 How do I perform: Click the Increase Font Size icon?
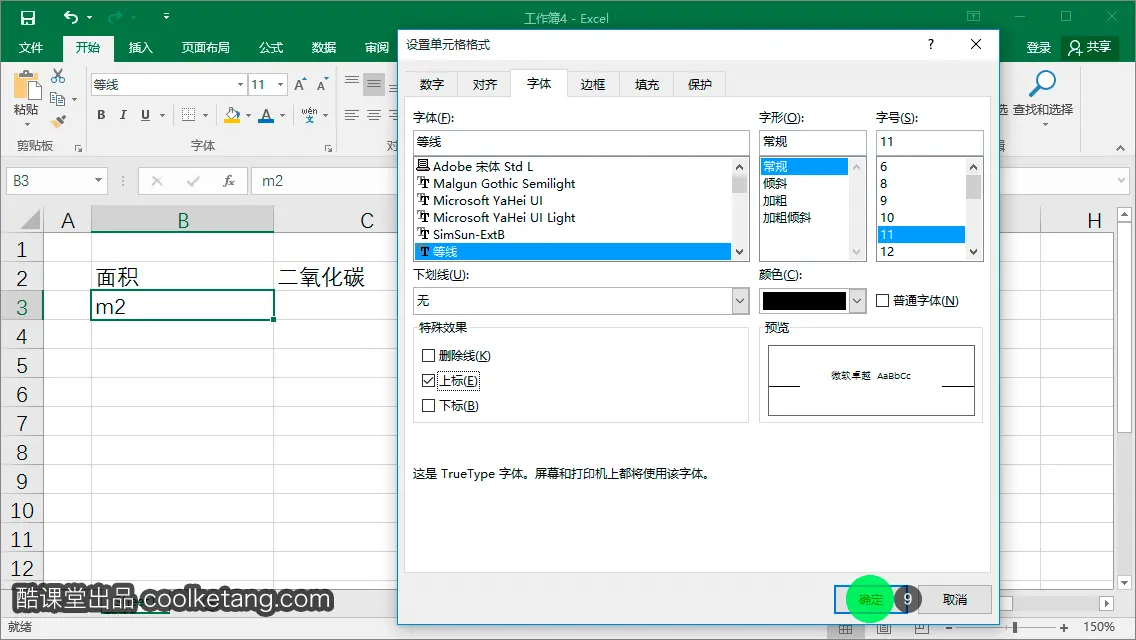(x=300, y=84)
